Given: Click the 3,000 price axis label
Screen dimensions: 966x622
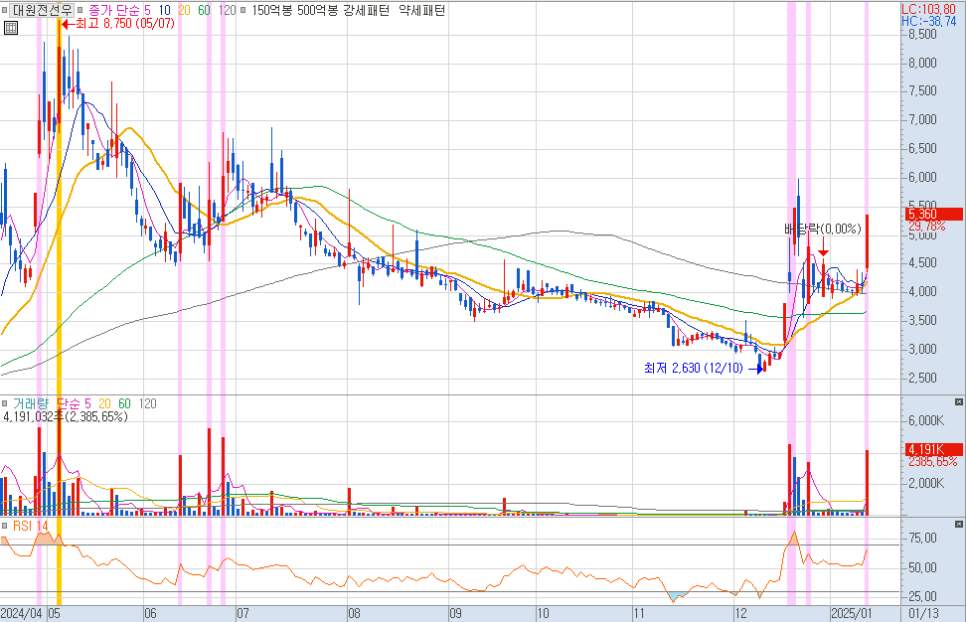Looking at the screenshot, I should tap(923, 349).
